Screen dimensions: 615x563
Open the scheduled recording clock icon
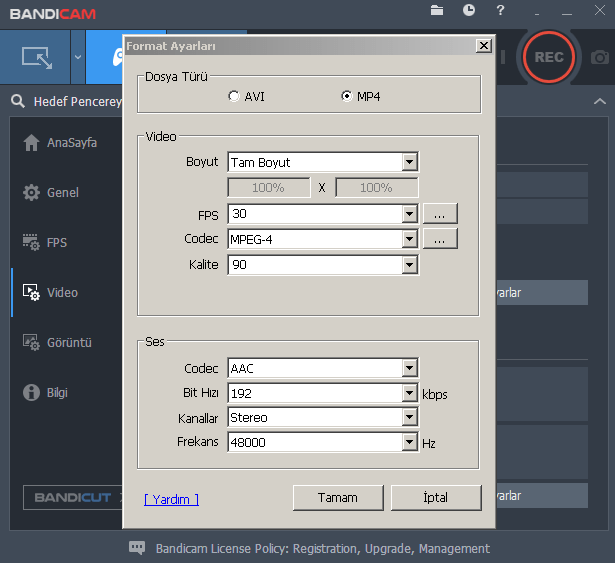(469, 10)
